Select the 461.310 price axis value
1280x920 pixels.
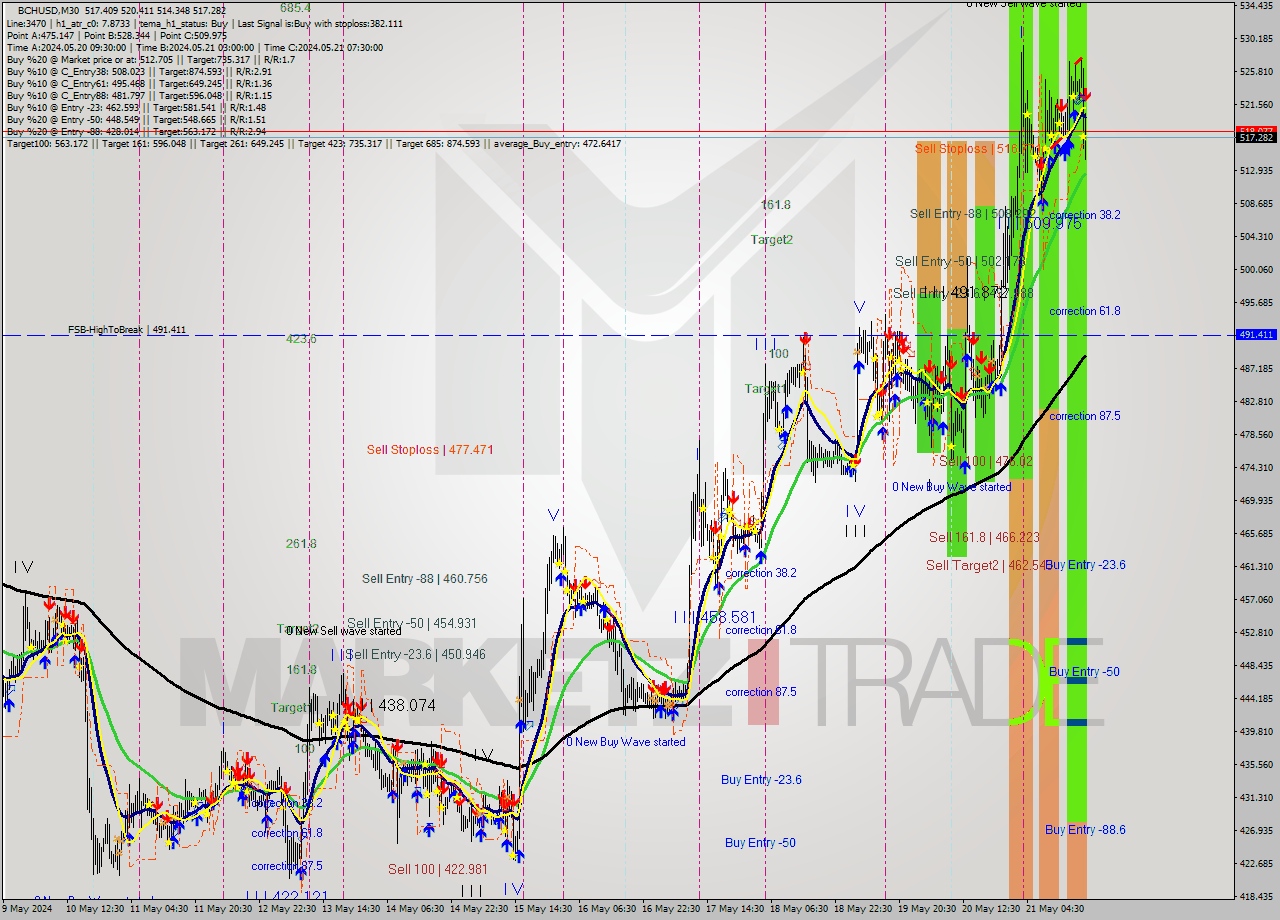(1256, 566)
